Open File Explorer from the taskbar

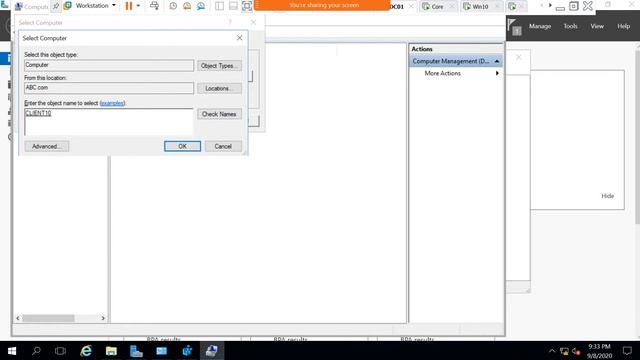(x=111, y=351)
